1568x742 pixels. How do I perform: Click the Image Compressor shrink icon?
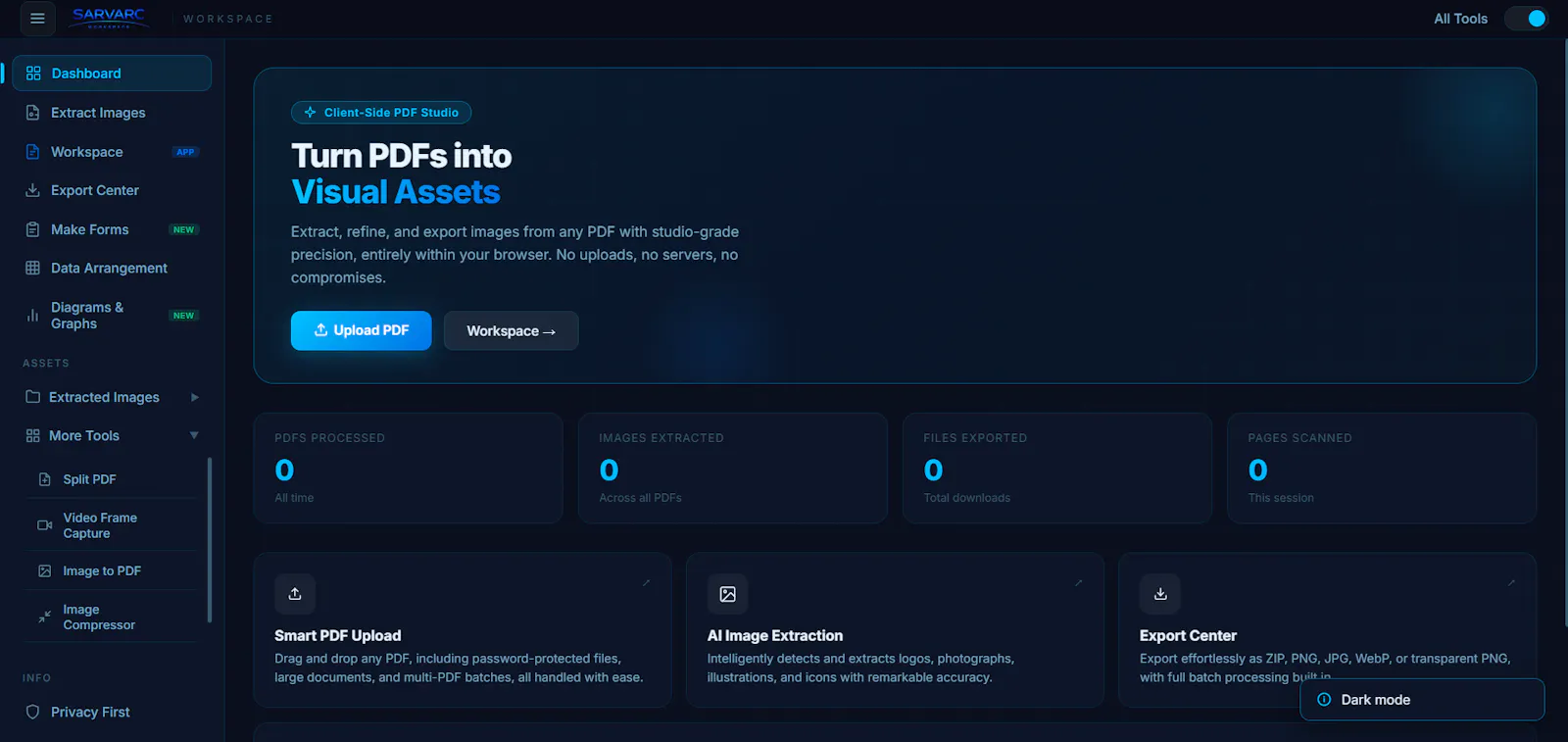click(x=44, y=617)
